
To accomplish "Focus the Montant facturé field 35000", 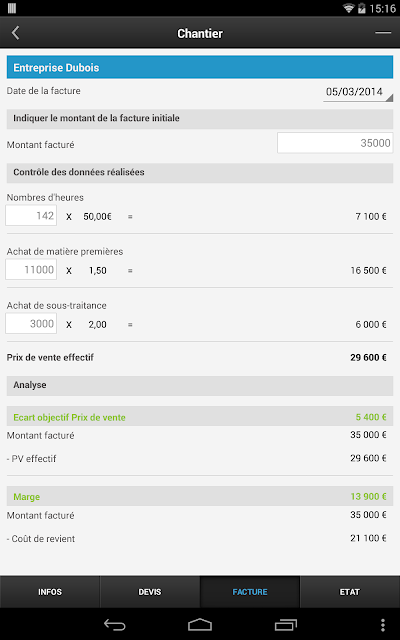I will 335,143.
